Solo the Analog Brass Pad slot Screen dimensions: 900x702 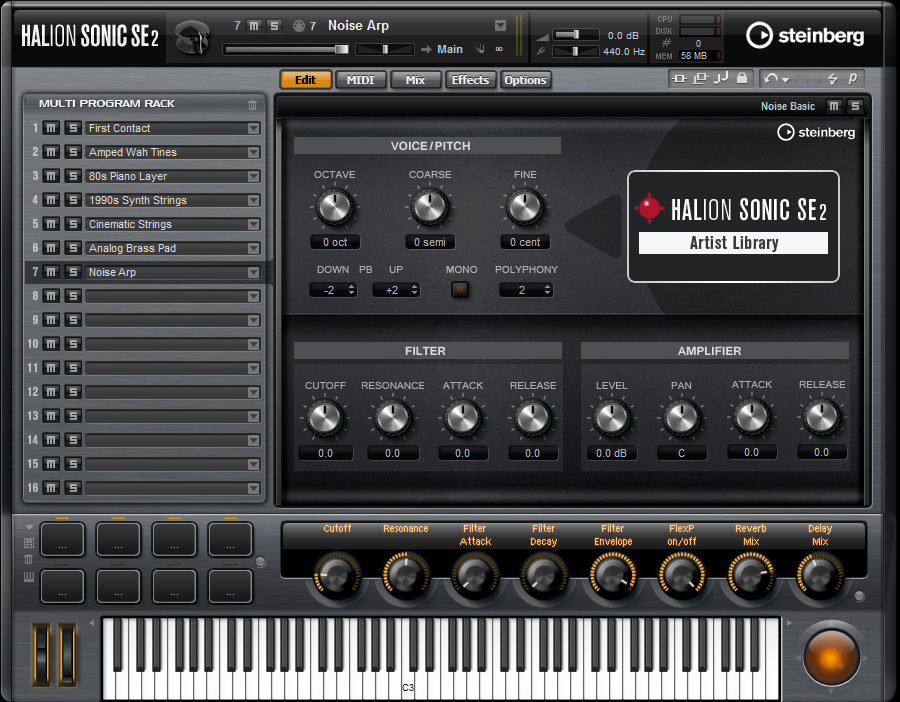point(73,249)
